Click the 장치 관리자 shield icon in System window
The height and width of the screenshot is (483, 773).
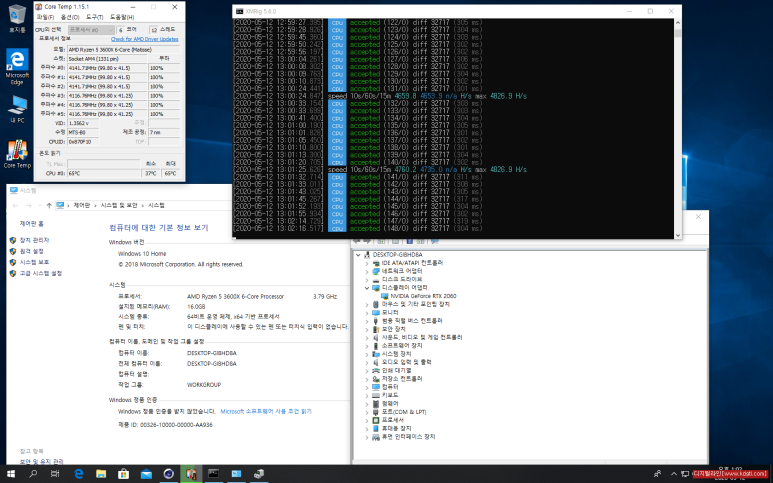[x=13, y=240]
